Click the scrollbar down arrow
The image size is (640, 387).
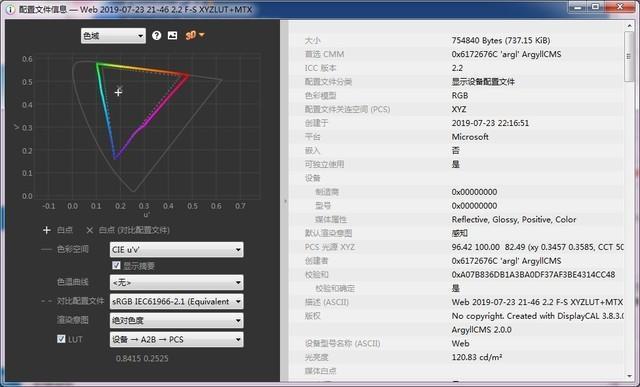(629, 376)
